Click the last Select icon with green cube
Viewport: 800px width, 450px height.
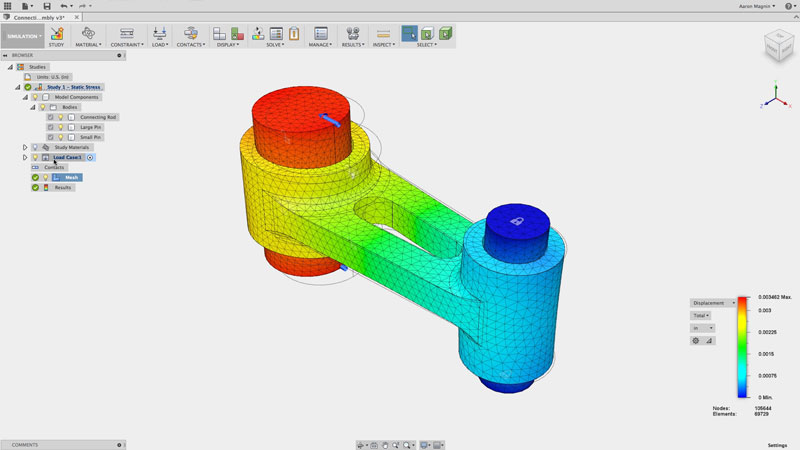[x=445, y=34]
